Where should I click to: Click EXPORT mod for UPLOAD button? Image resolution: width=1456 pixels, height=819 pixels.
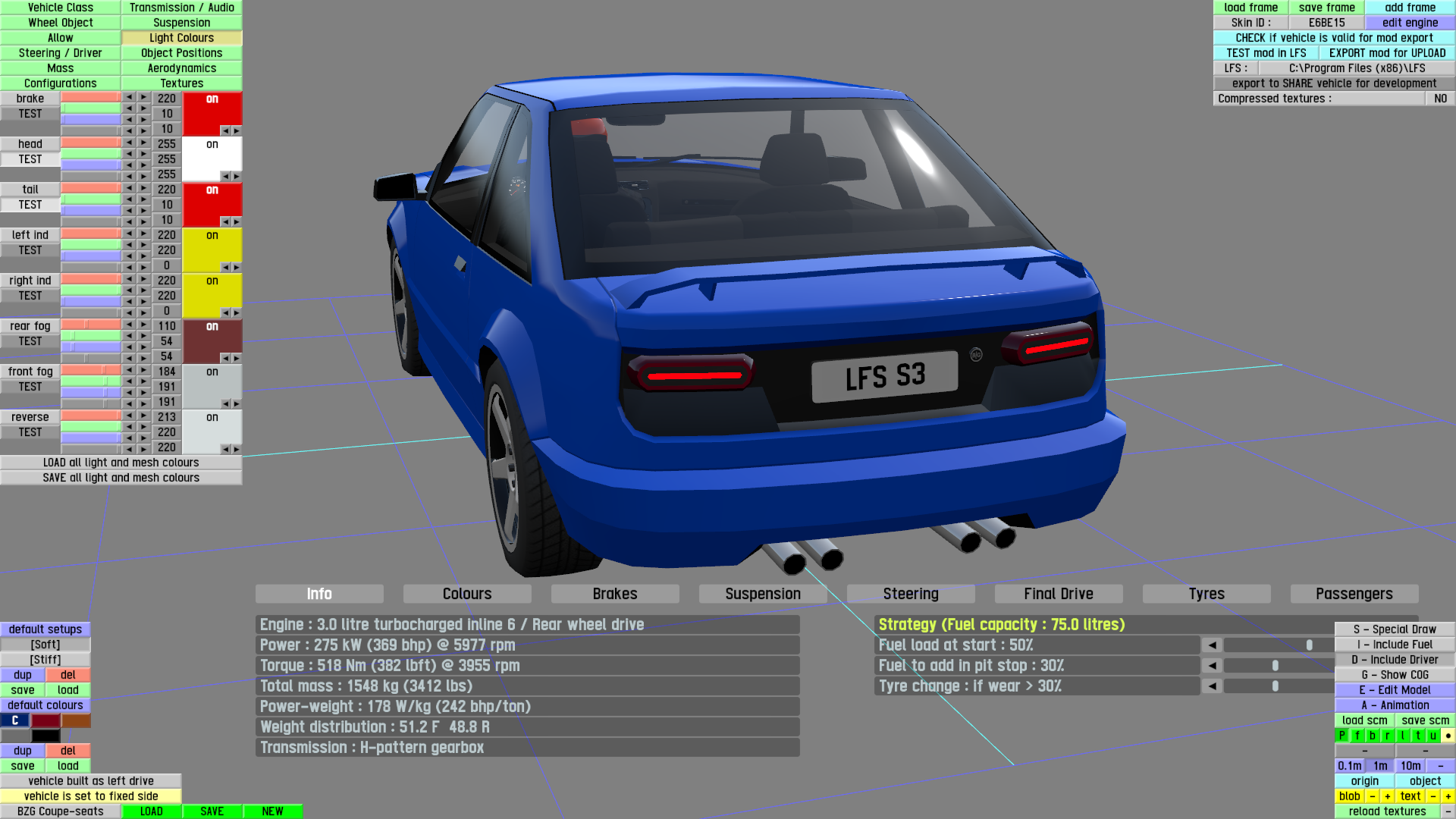click(x=1387, y=53)
